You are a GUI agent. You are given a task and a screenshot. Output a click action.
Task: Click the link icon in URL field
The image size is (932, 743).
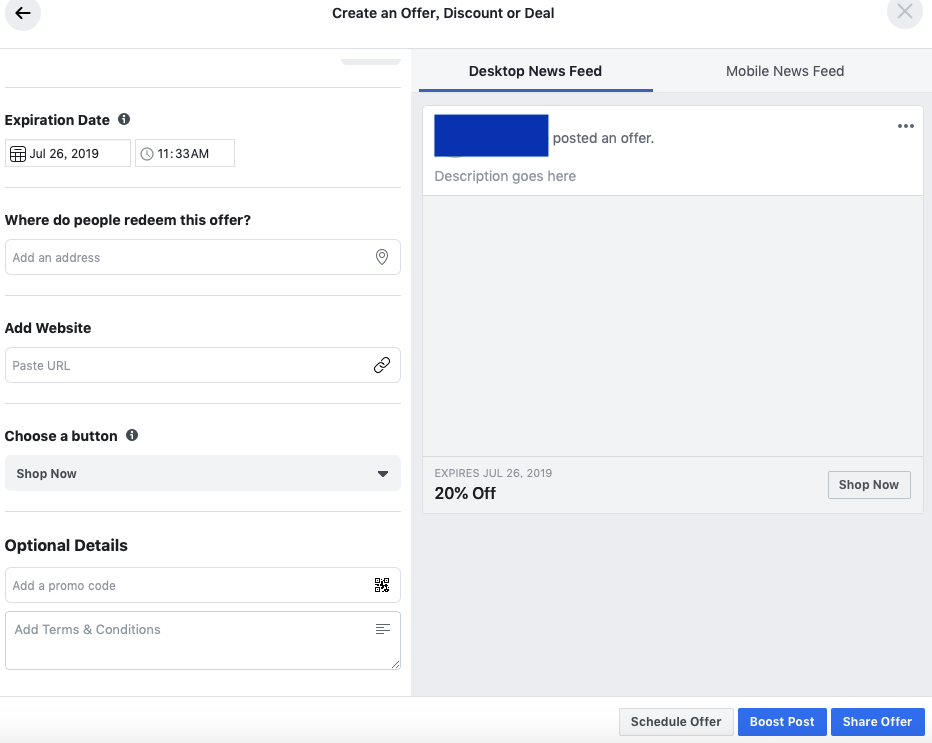[x=382, y=365]
